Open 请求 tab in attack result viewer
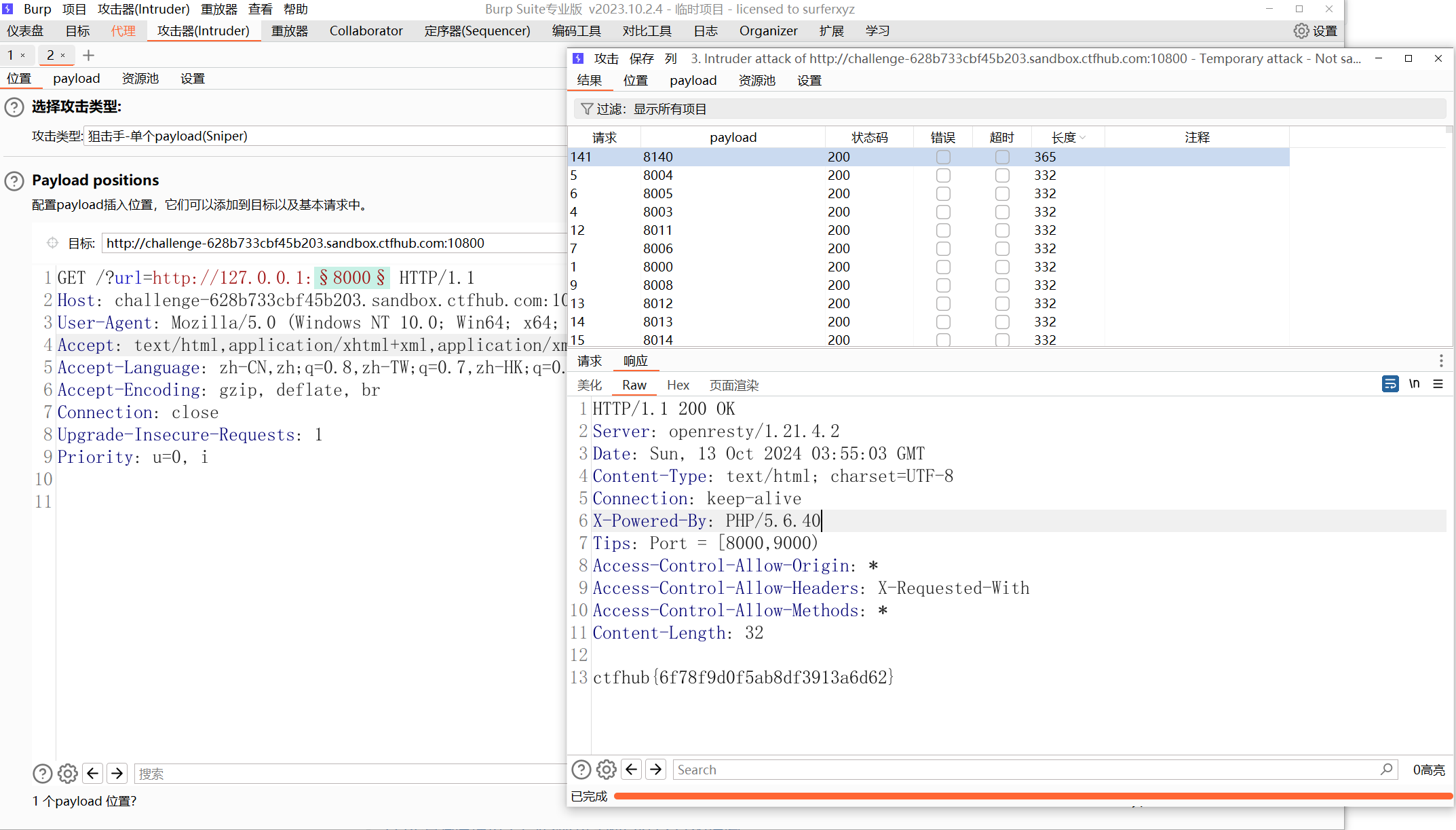 590,361
